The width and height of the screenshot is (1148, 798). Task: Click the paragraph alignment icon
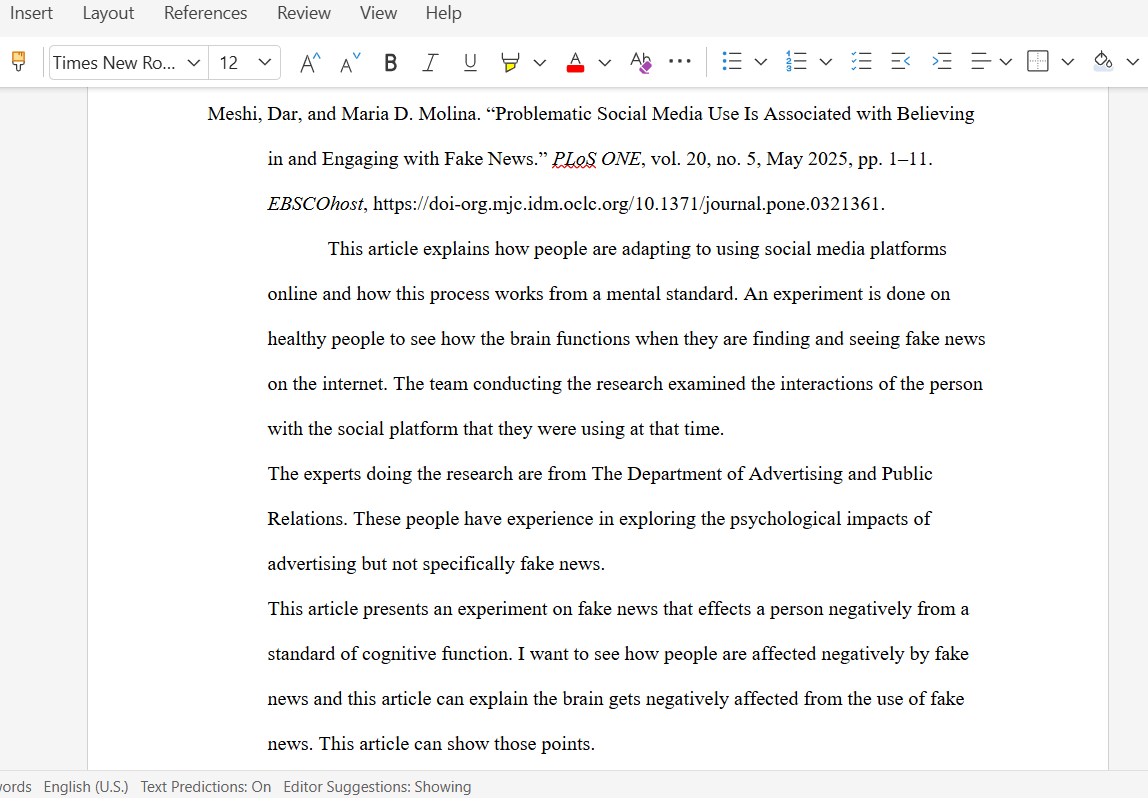point(980,61)
